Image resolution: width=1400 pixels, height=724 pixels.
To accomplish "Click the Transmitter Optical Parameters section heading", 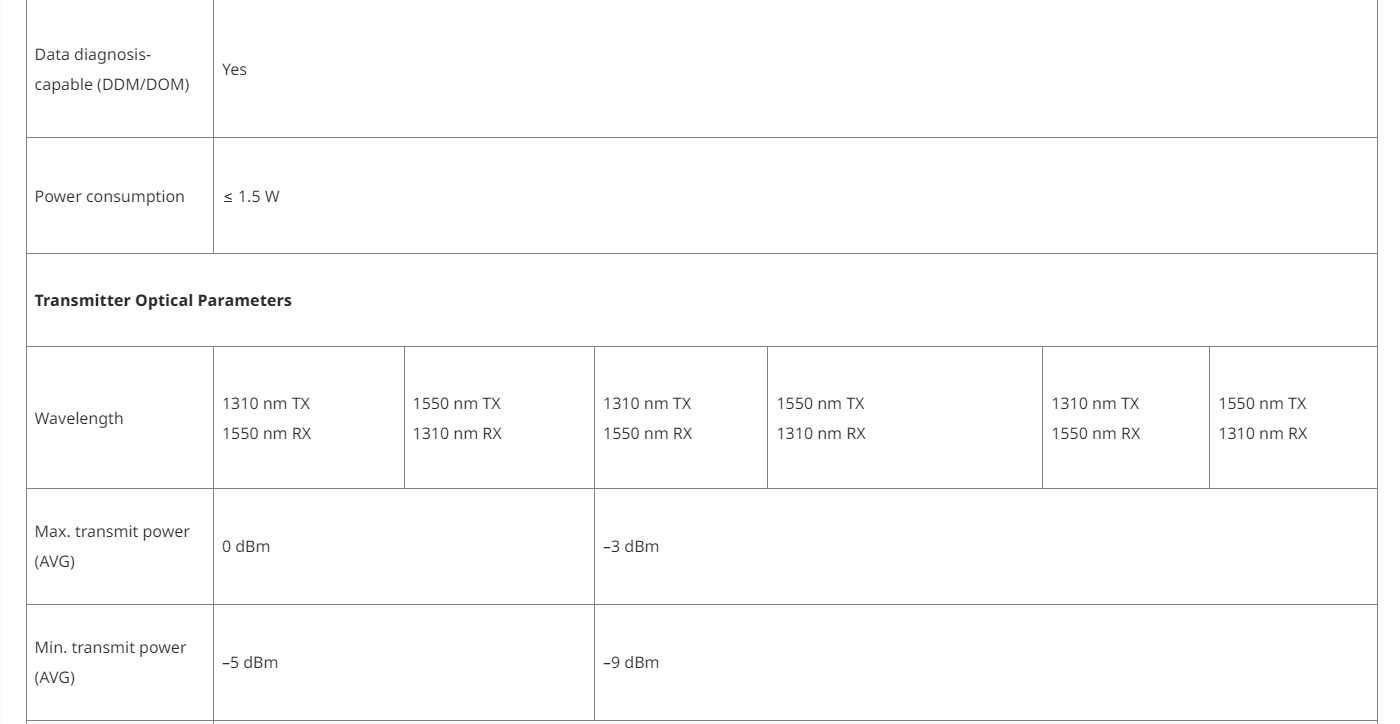I will click(x=163, y=301).
